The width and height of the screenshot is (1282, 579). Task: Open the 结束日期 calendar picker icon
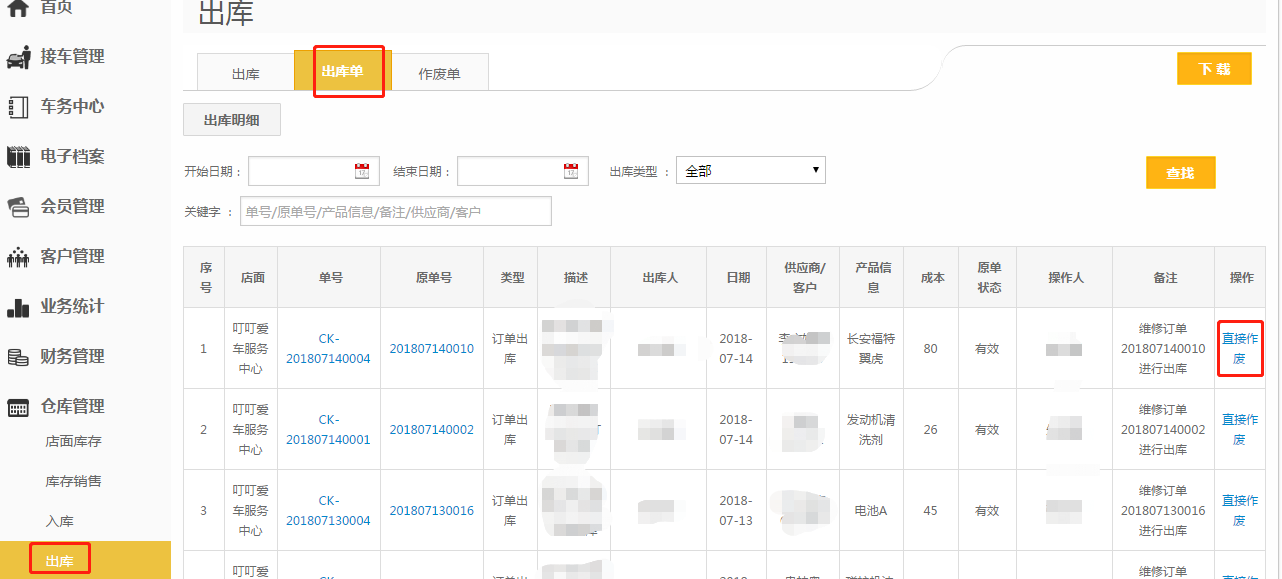click(x=571, y=171)
